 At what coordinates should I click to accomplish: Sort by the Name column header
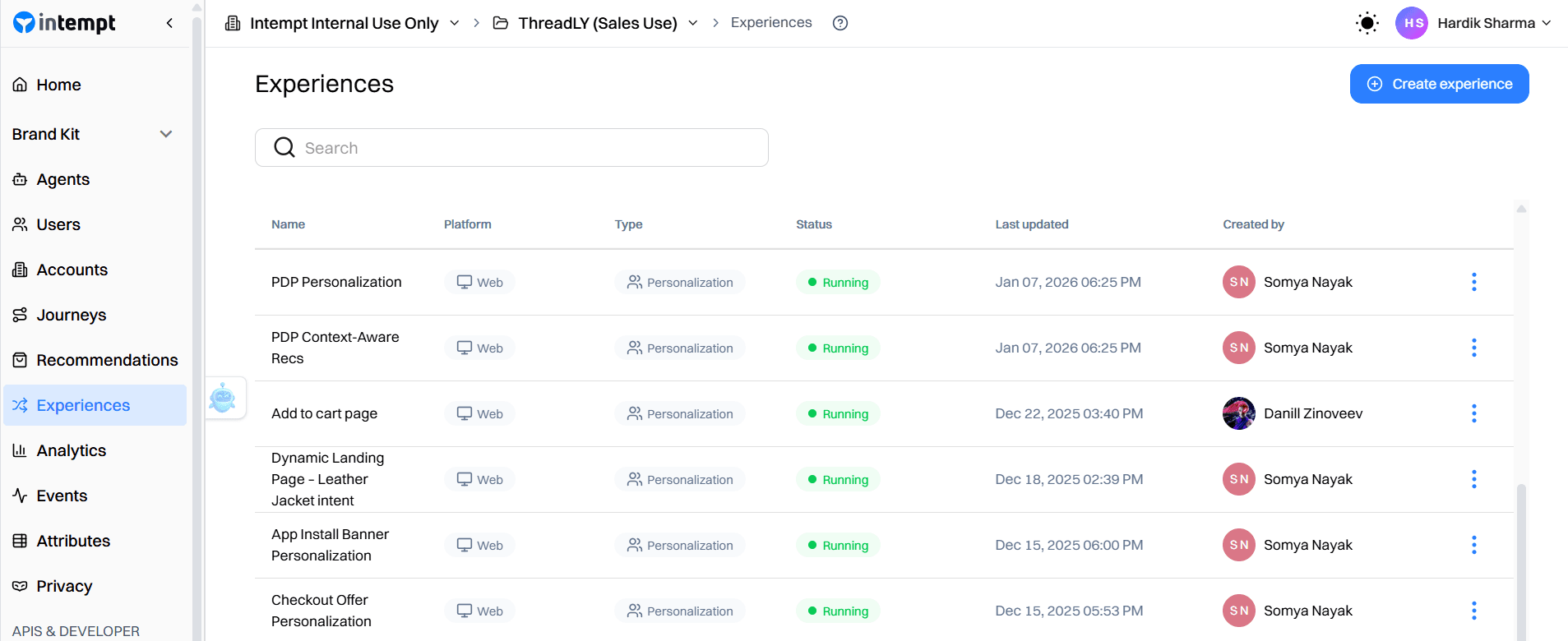click(x=288, y=224)
